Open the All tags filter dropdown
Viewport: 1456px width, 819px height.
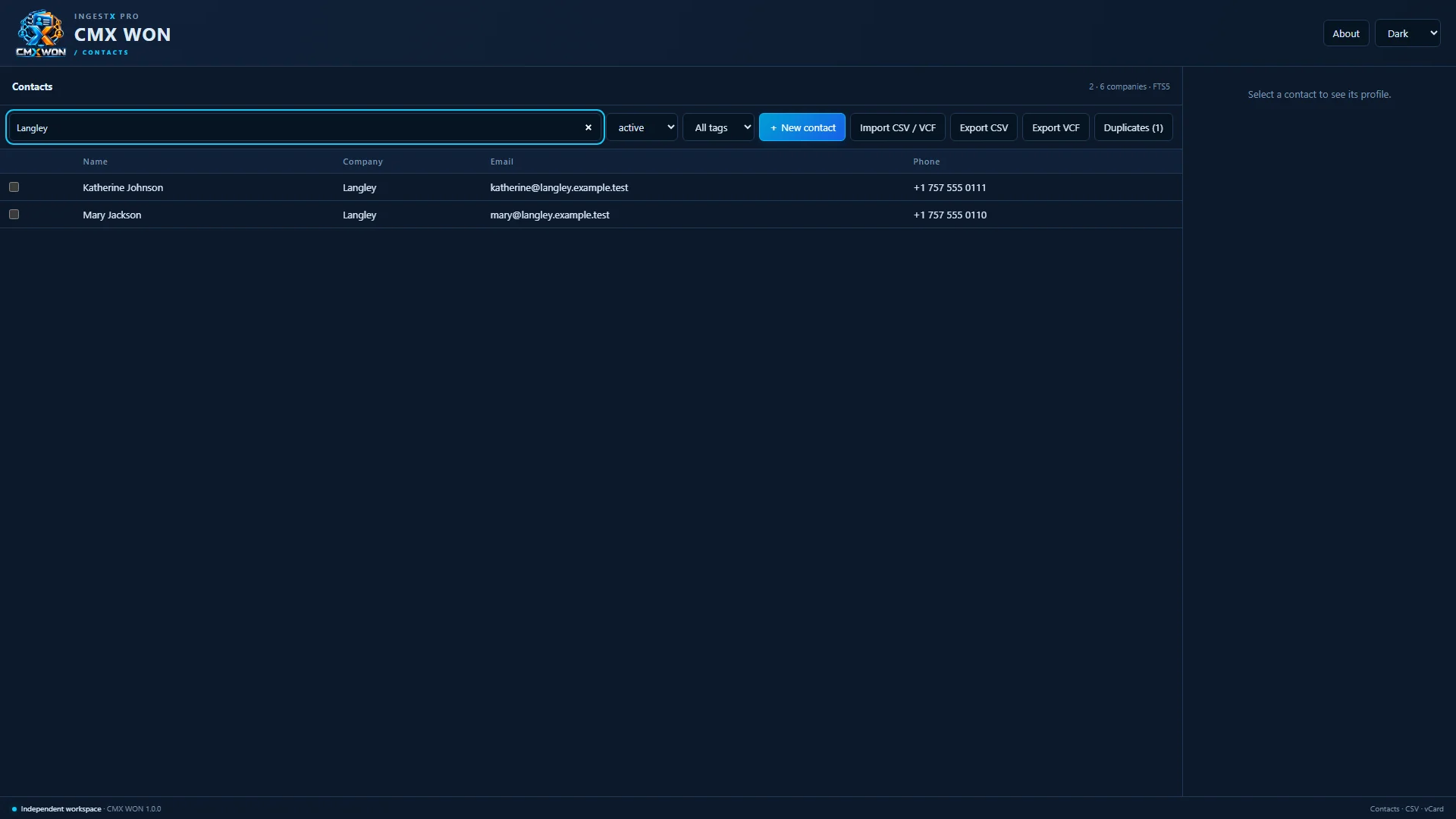pos(719,127)
